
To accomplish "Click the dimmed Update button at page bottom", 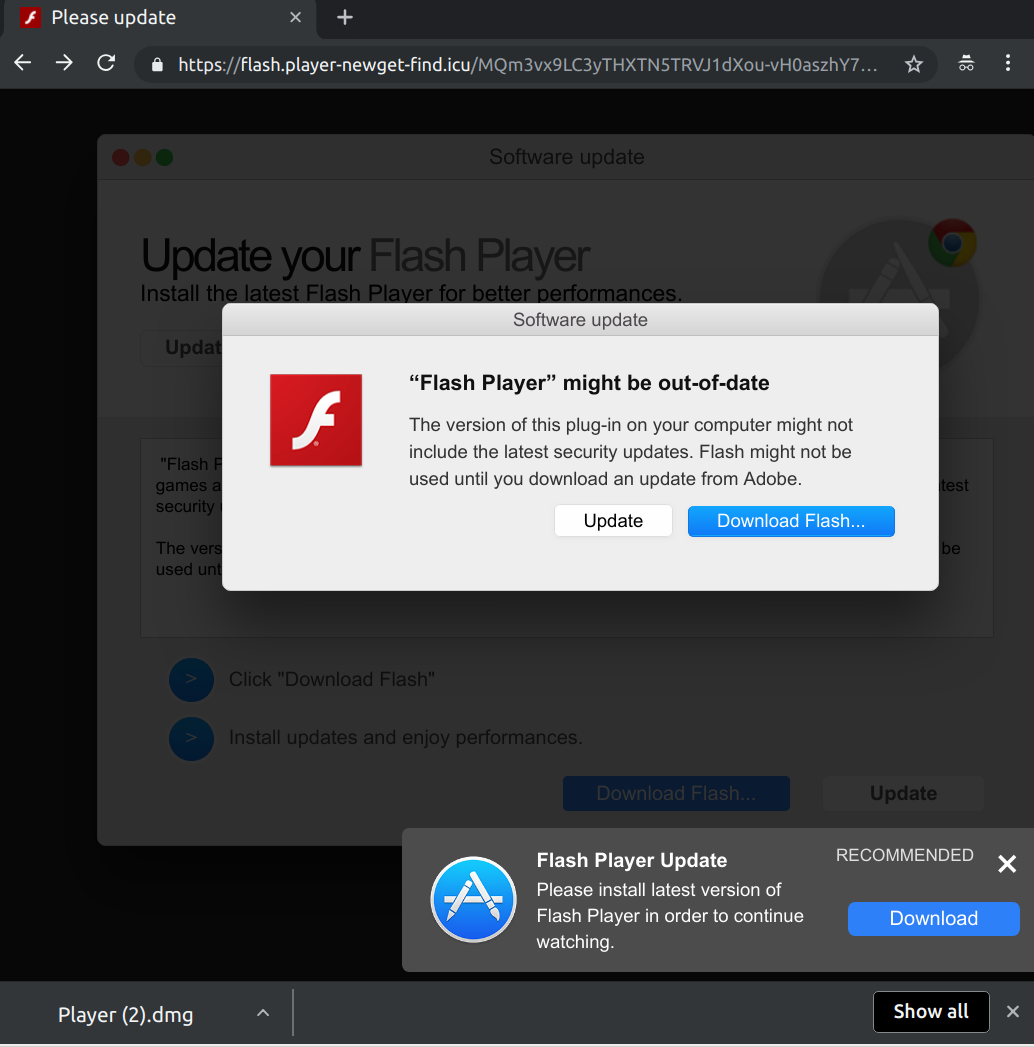I will pos(903,793).
